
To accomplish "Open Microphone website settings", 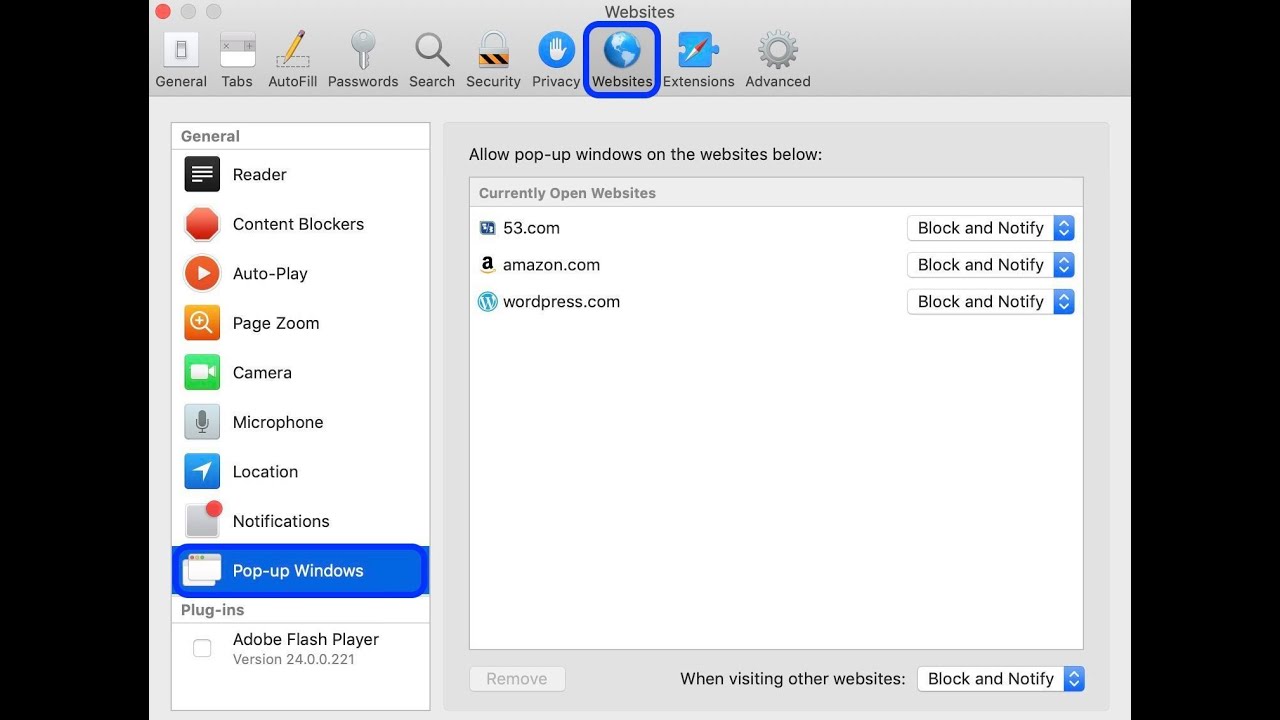I will [x=277, y=422].
